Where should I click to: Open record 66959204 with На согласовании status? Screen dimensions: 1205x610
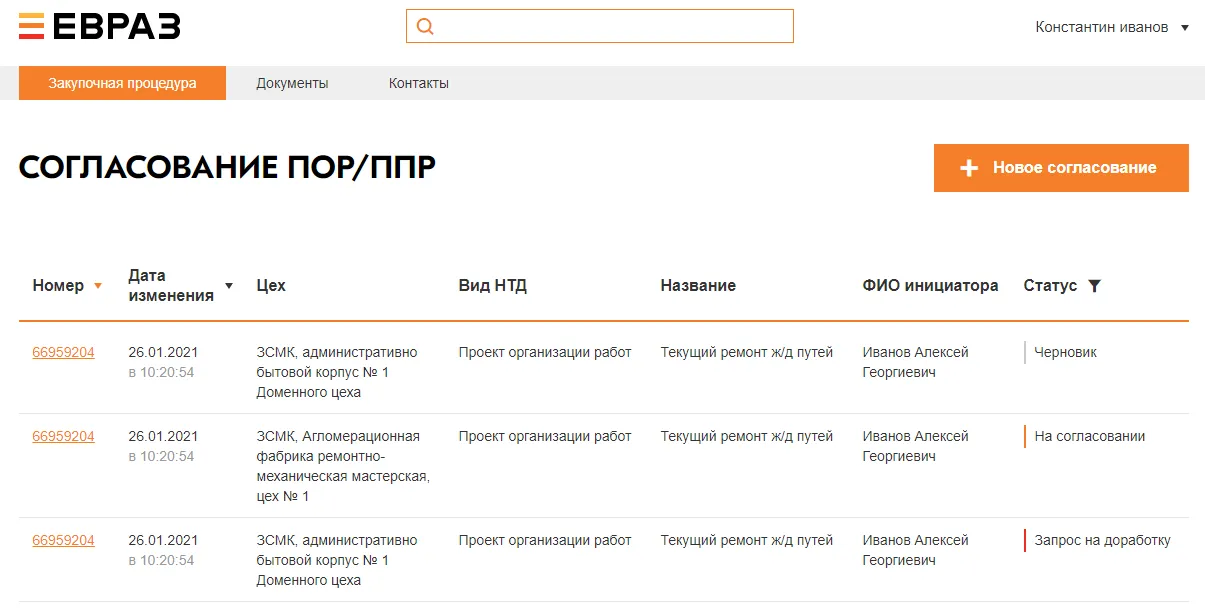[63, 436]
